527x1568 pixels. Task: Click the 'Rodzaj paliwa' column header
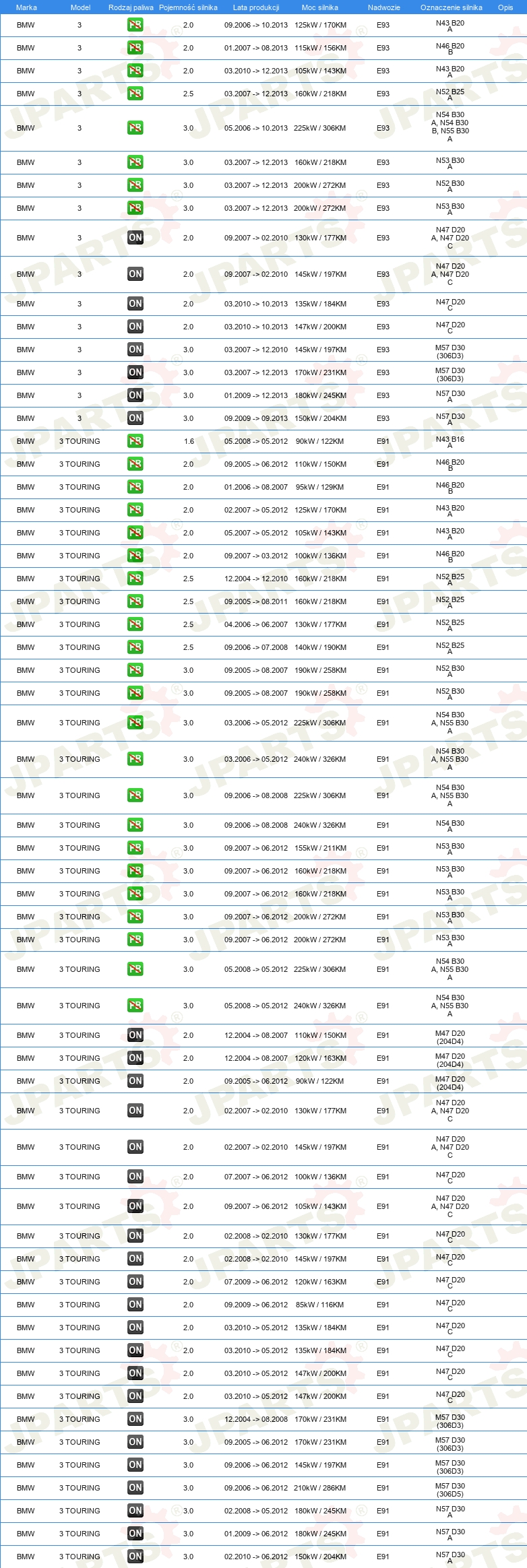click(131, 7)
